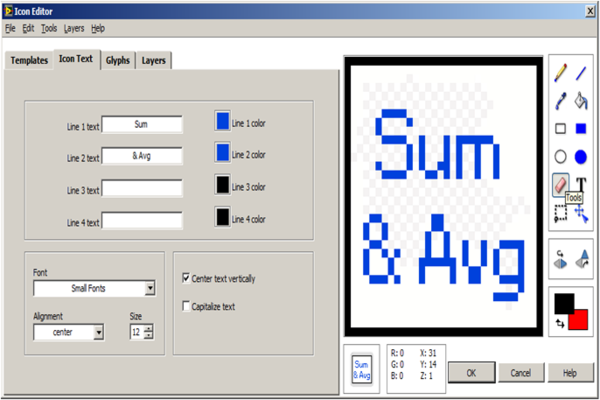The image size is (600, 400).
Task: Open the Layers menu
Action: click(74, 28)
